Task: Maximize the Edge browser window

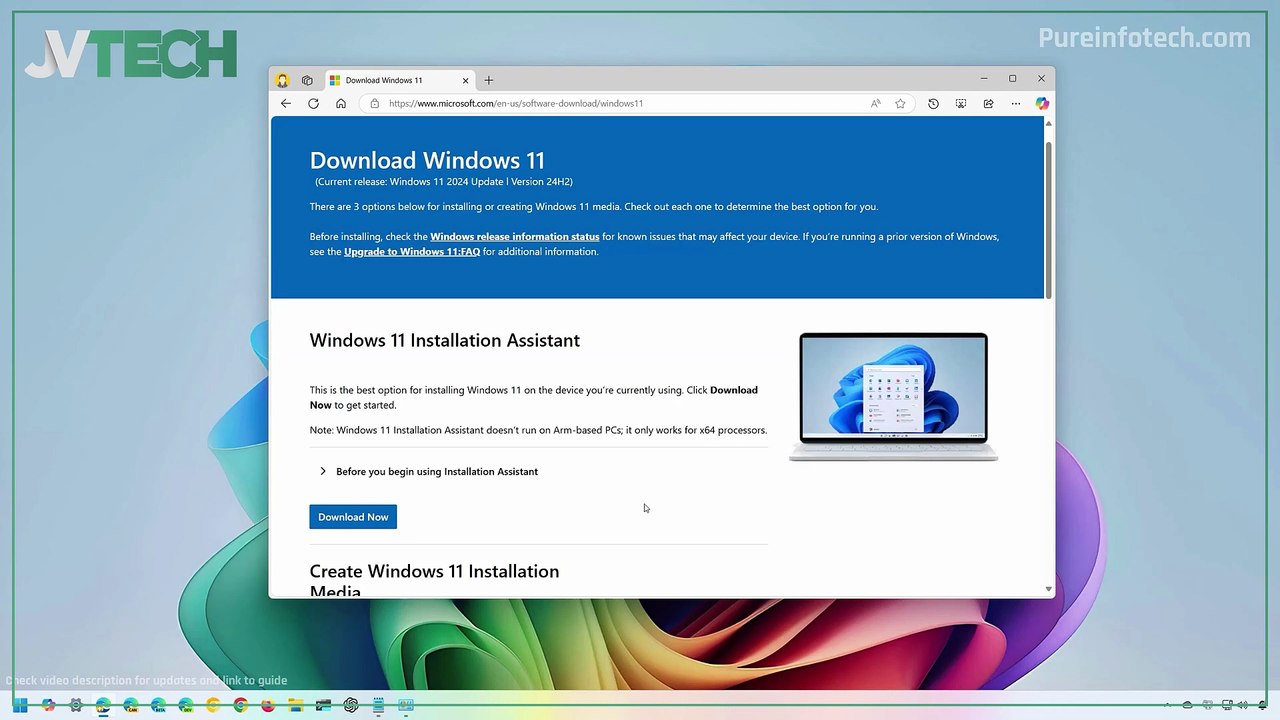Action: click(1012, 78)
